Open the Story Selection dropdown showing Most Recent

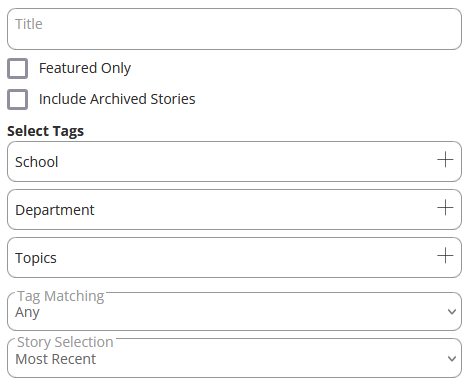point(234,358)
